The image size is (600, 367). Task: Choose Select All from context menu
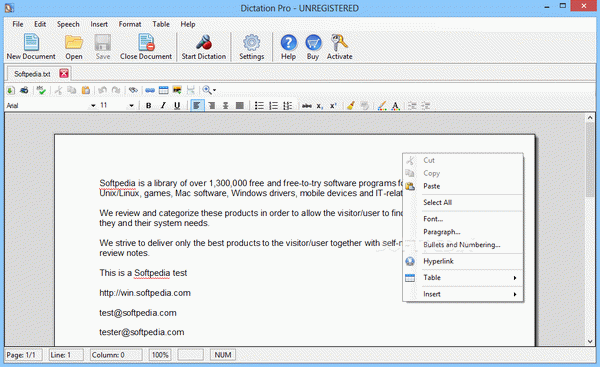pyautogui.click(x=463, y=203)
